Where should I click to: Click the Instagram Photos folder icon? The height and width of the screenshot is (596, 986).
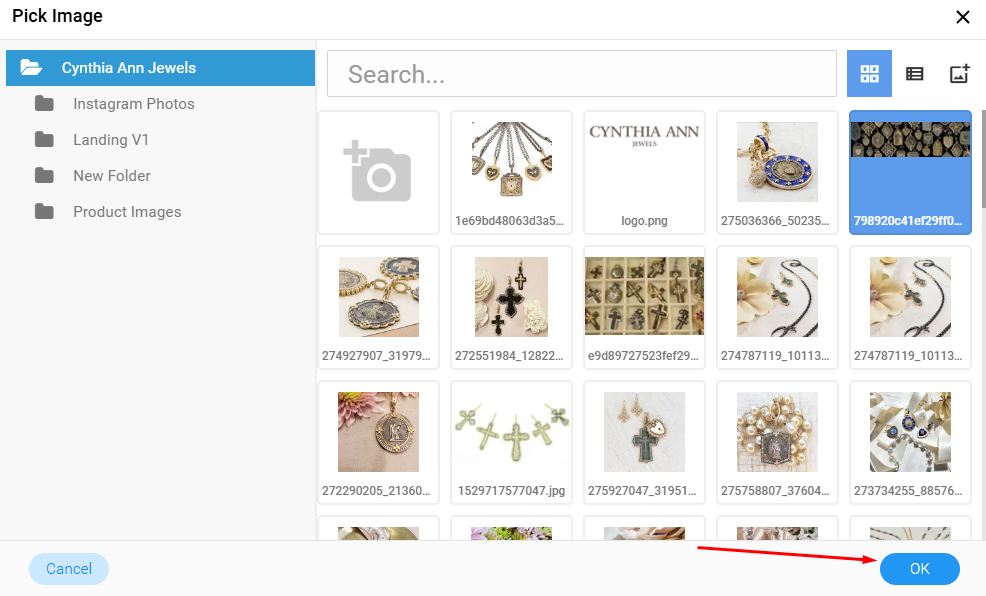click(x=44, y=103)
